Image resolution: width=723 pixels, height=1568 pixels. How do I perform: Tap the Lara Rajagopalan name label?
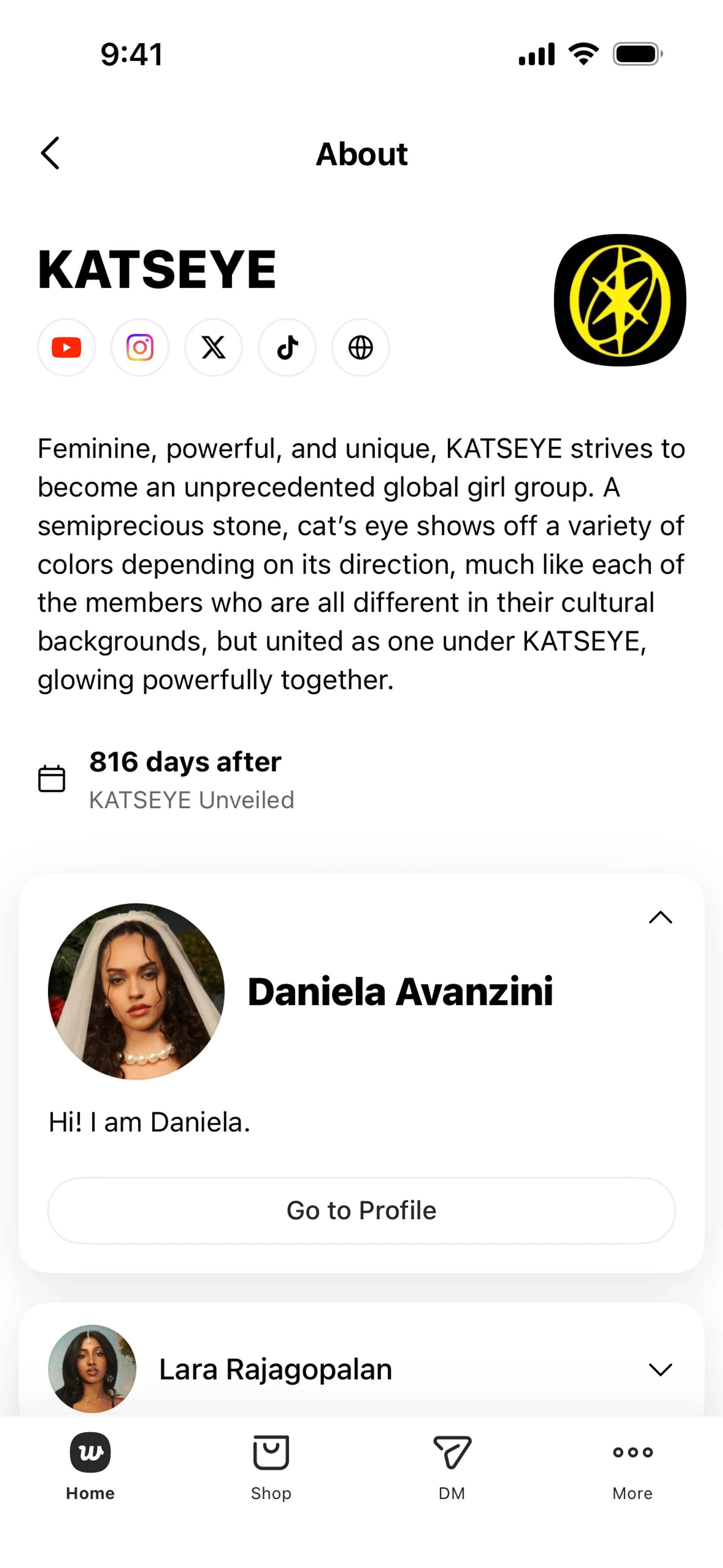pyautogui.click(x=276, y=1369)
